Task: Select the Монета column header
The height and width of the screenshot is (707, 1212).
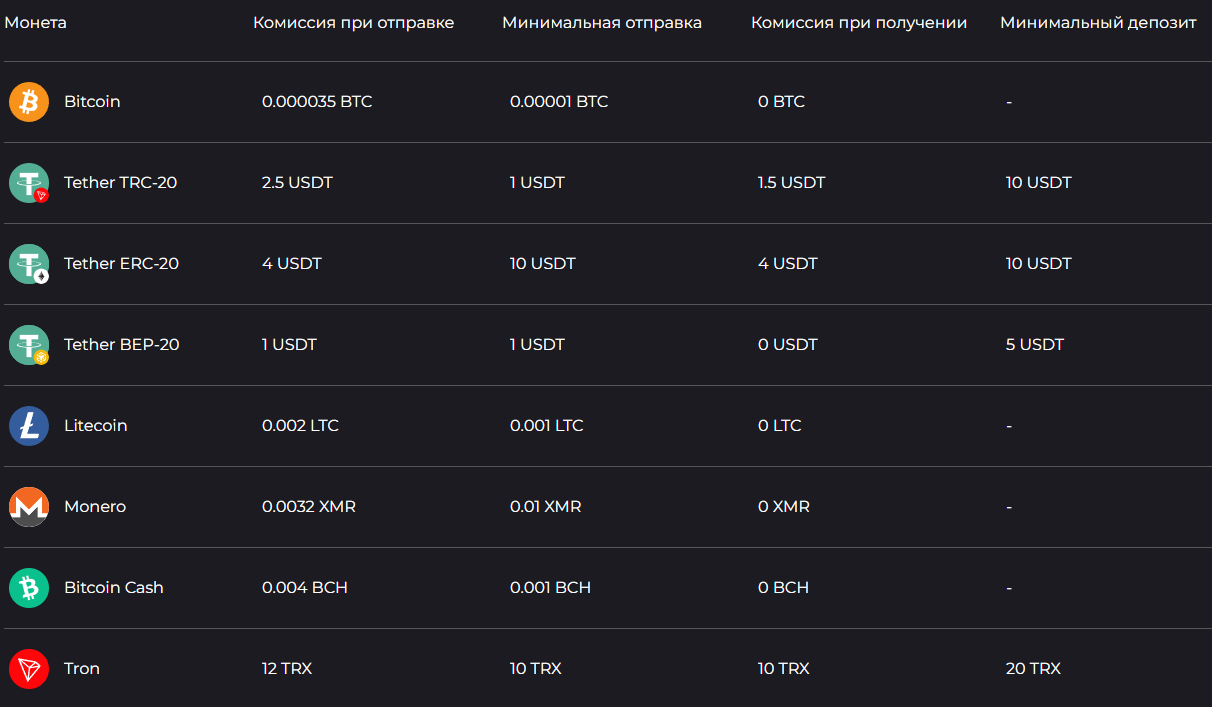Action: (x=36, y=22)
